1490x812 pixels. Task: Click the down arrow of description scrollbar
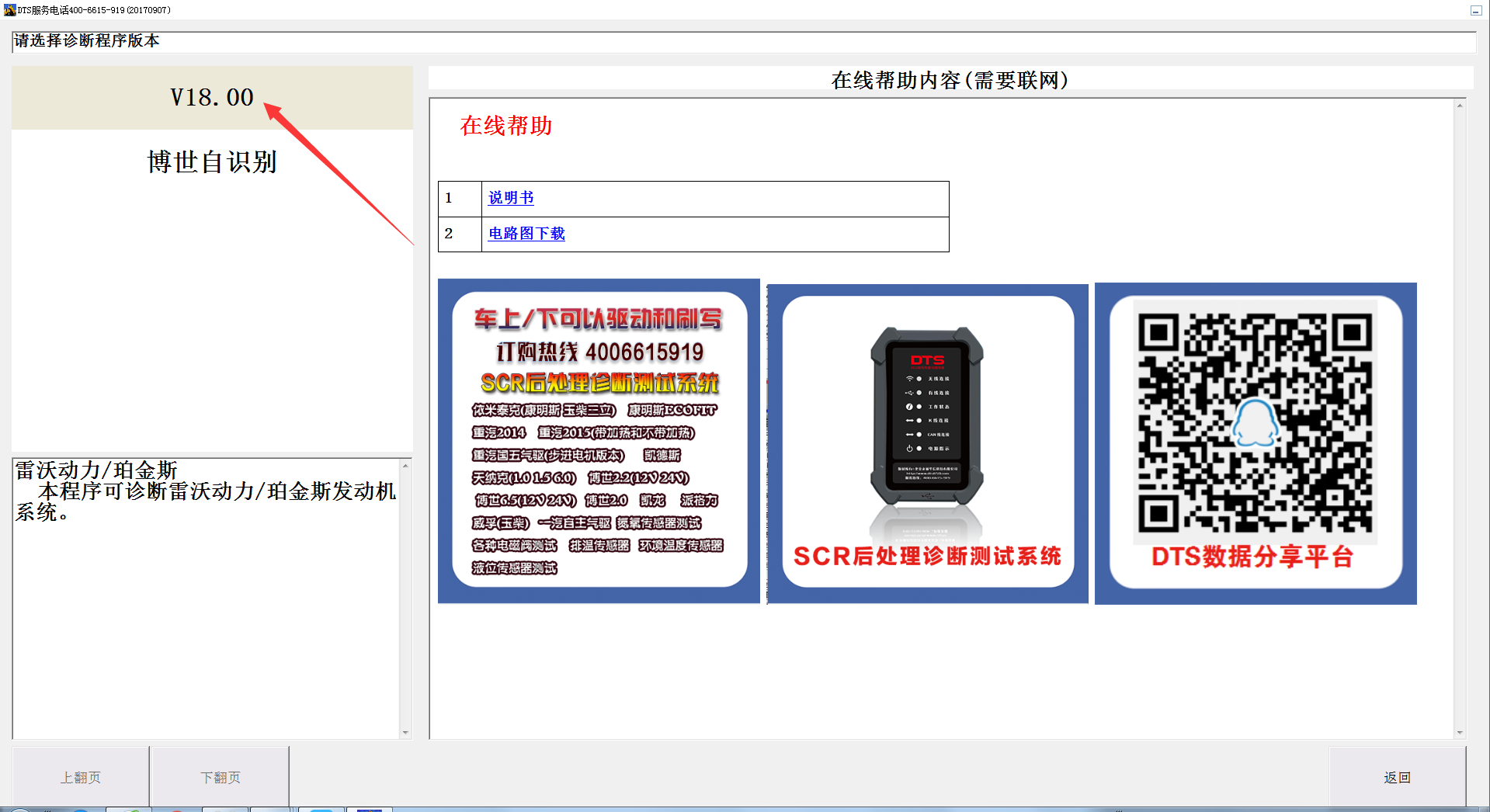click(x=405, y=732)
